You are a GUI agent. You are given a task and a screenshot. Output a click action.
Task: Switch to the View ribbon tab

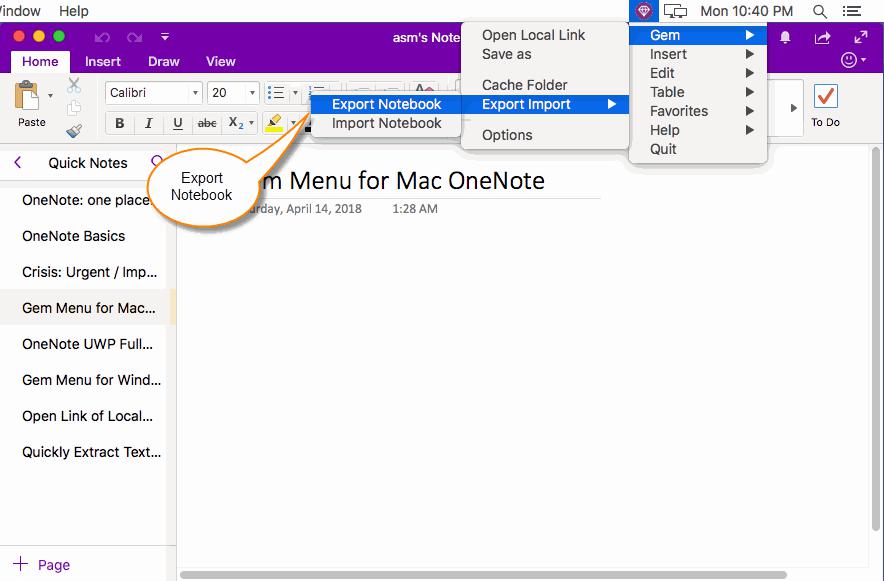(220, 61)
